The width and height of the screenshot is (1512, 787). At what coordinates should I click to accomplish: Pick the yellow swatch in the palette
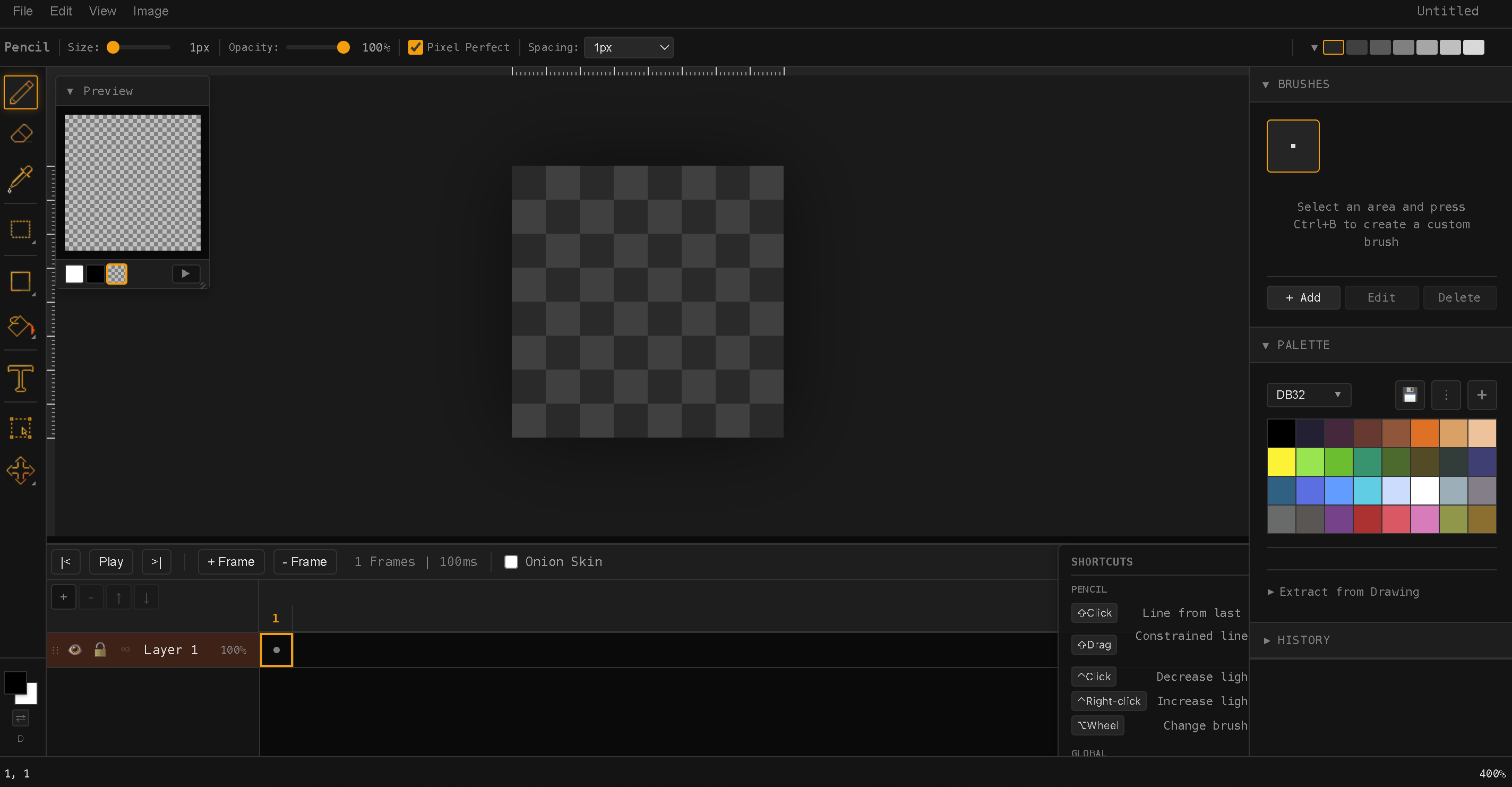point(1281,461)
